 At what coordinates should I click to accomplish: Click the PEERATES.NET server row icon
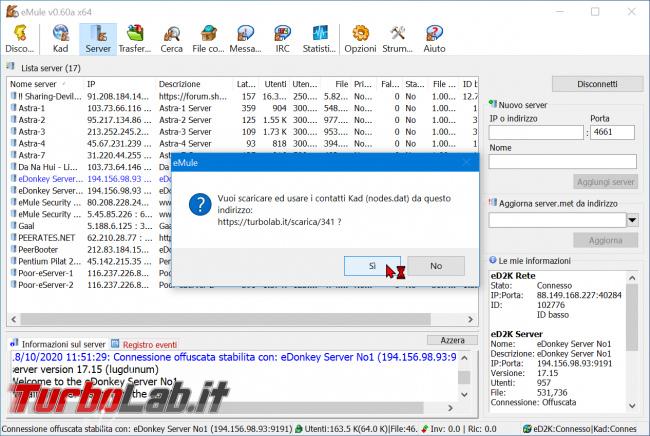pos(14,238)
